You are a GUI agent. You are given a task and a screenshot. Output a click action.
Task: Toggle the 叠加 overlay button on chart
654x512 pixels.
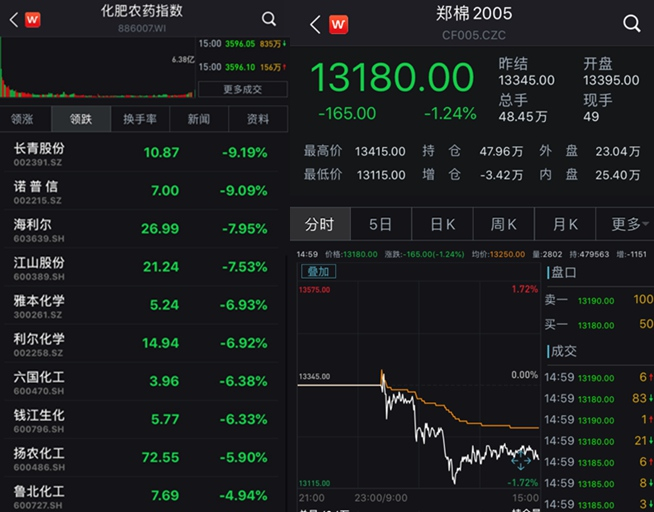click(318, 271)
